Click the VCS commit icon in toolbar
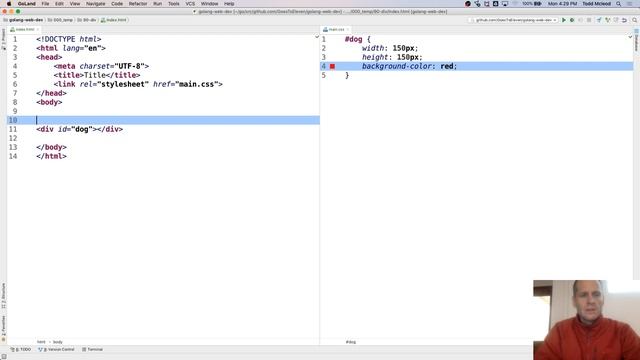The image size is (640, 360). click(x=608, y=20)
